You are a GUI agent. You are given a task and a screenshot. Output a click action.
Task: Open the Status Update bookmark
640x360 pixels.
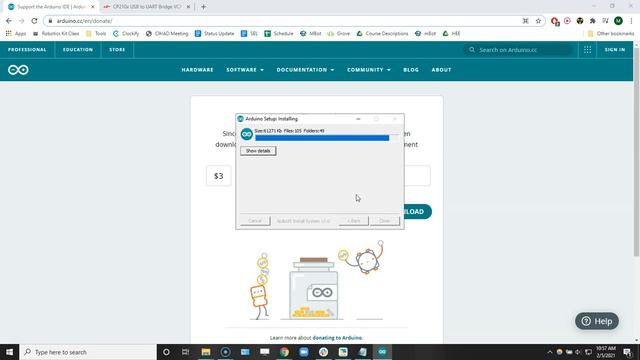[215, 33]
